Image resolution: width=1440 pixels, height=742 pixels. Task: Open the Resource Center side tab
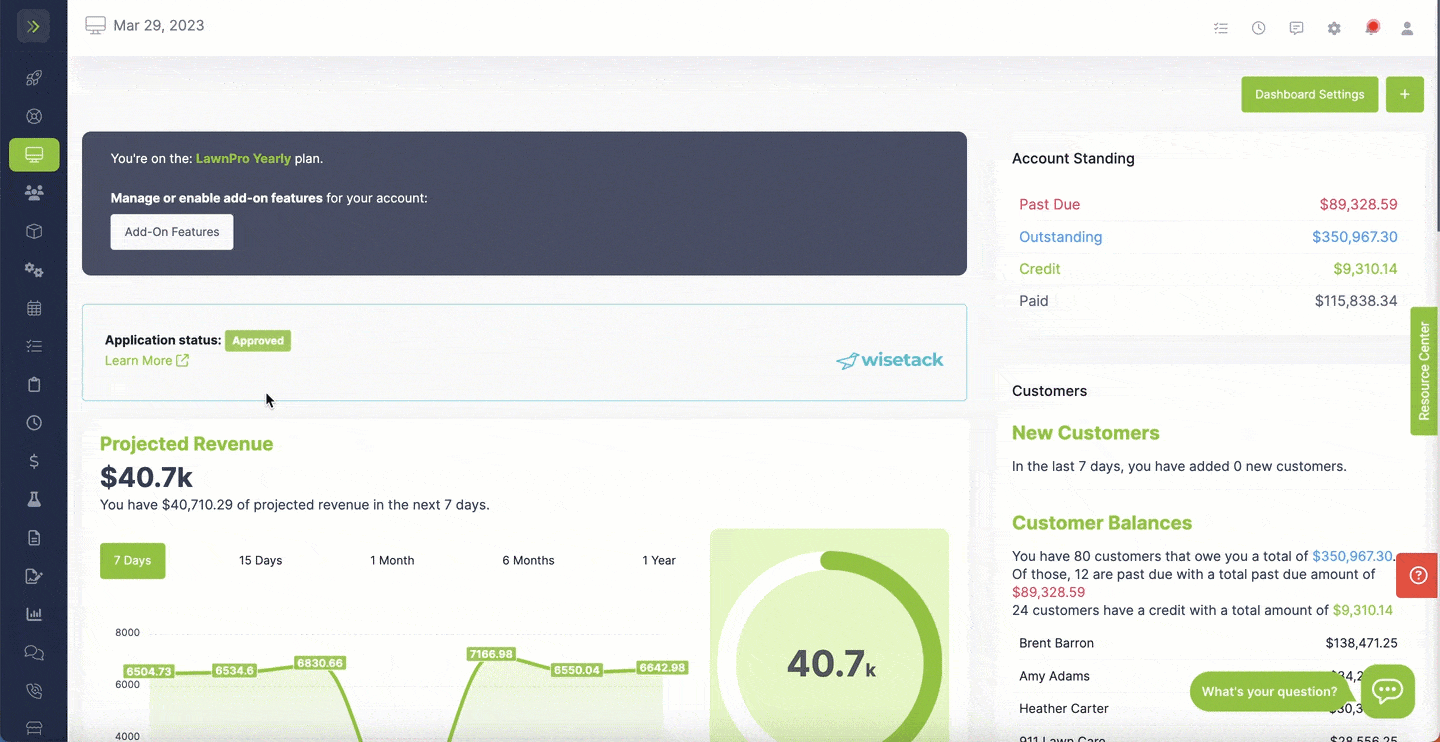click(x=1424, y=371)
